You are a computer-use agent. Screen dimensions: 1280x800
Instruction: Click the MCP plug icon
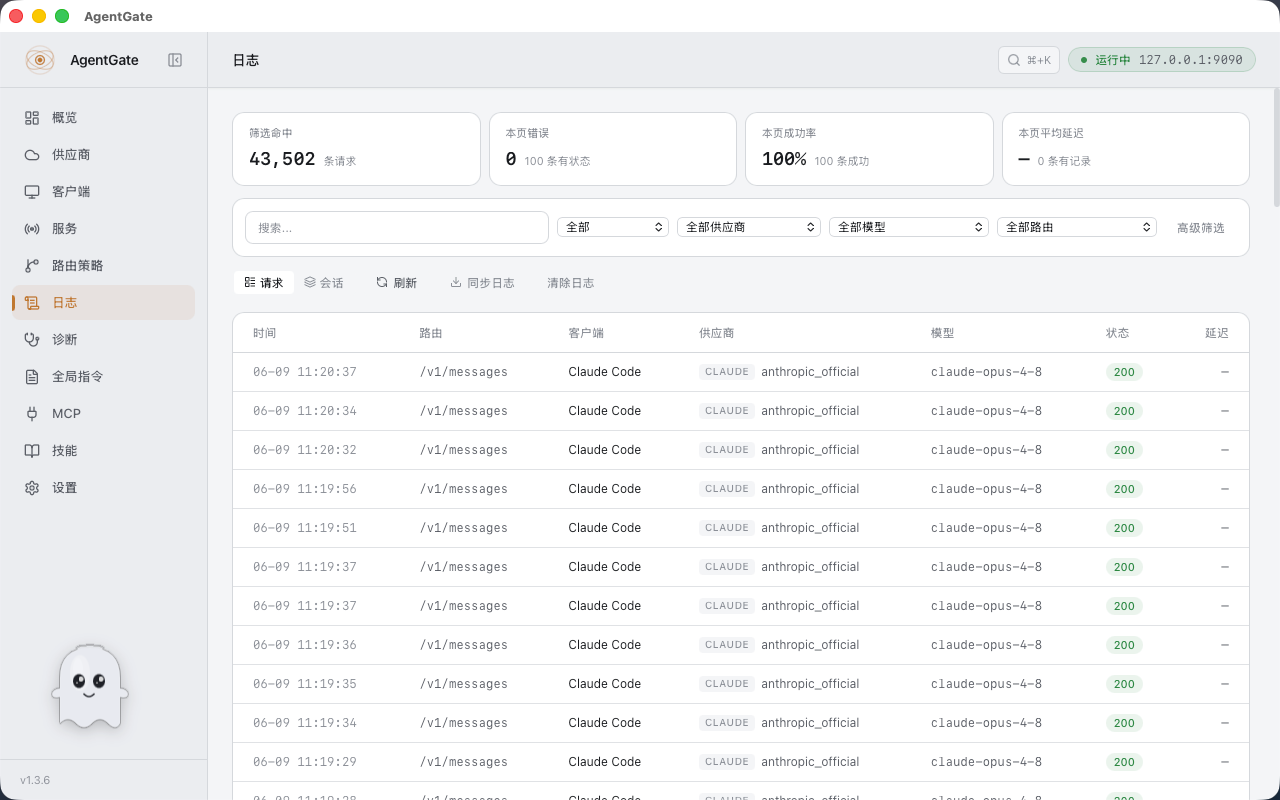[x=32, y=414]
